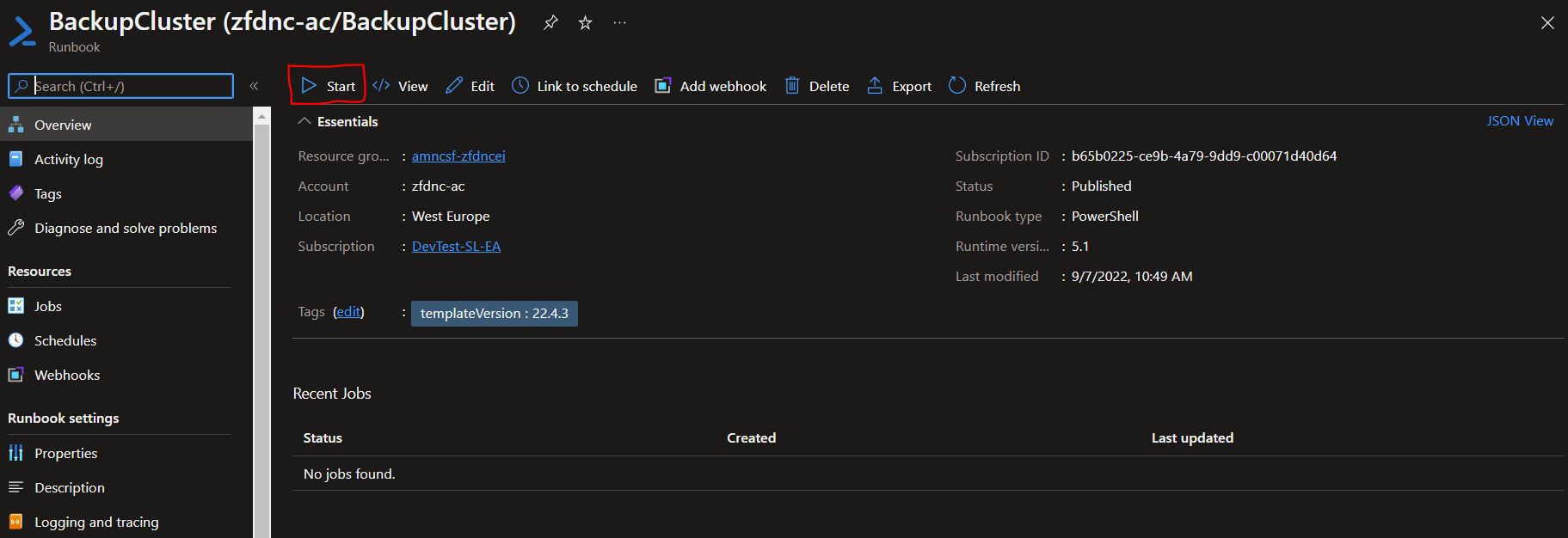Image resolution: width=1568 pixels, height=538 pixels.
Task: Click the Export button label
Action: (x=912, y=86)
